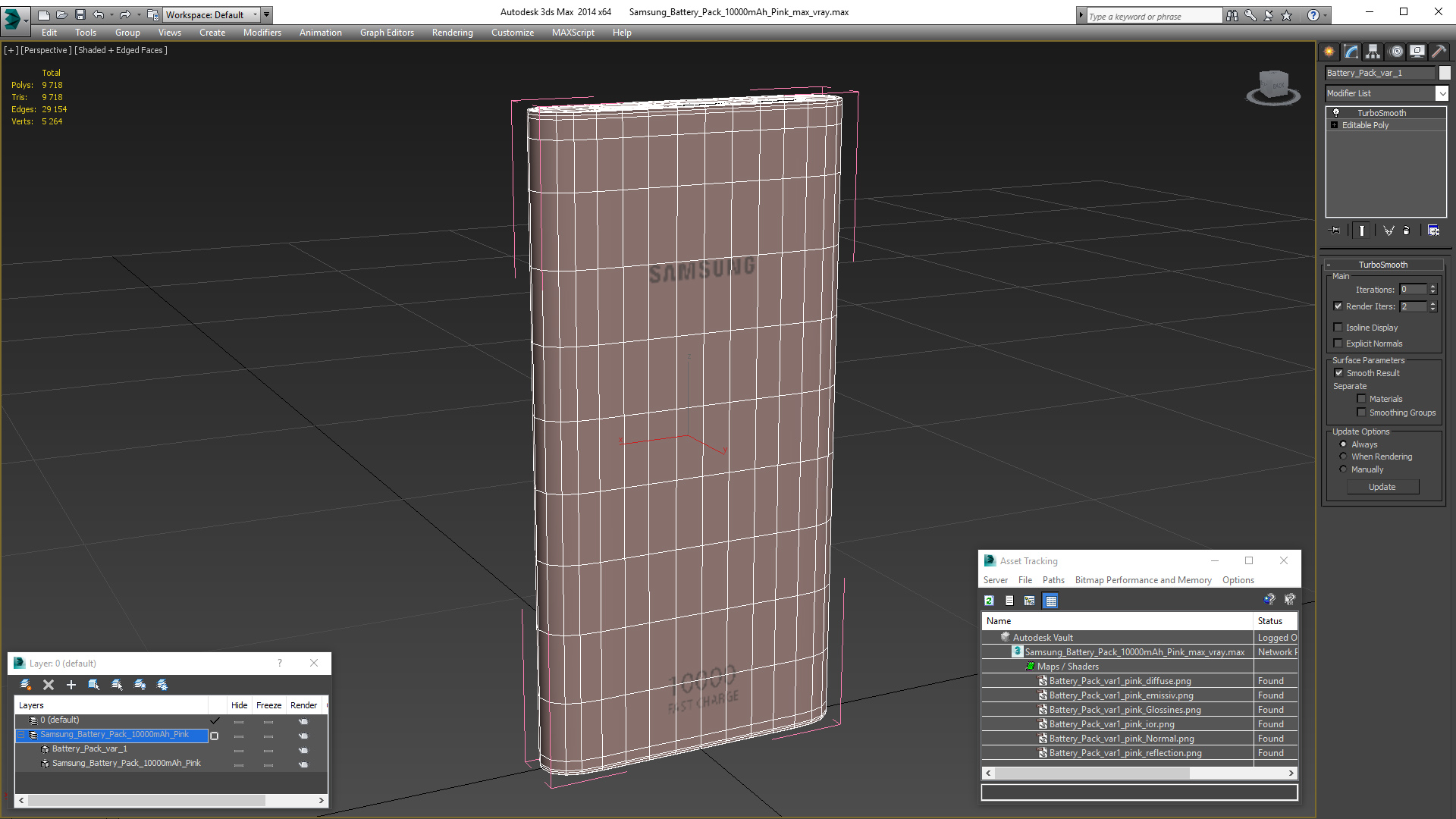Click the Pin Stack icon
Image resolution: width=1456 pixels, height=819 pixels.
1335,231
